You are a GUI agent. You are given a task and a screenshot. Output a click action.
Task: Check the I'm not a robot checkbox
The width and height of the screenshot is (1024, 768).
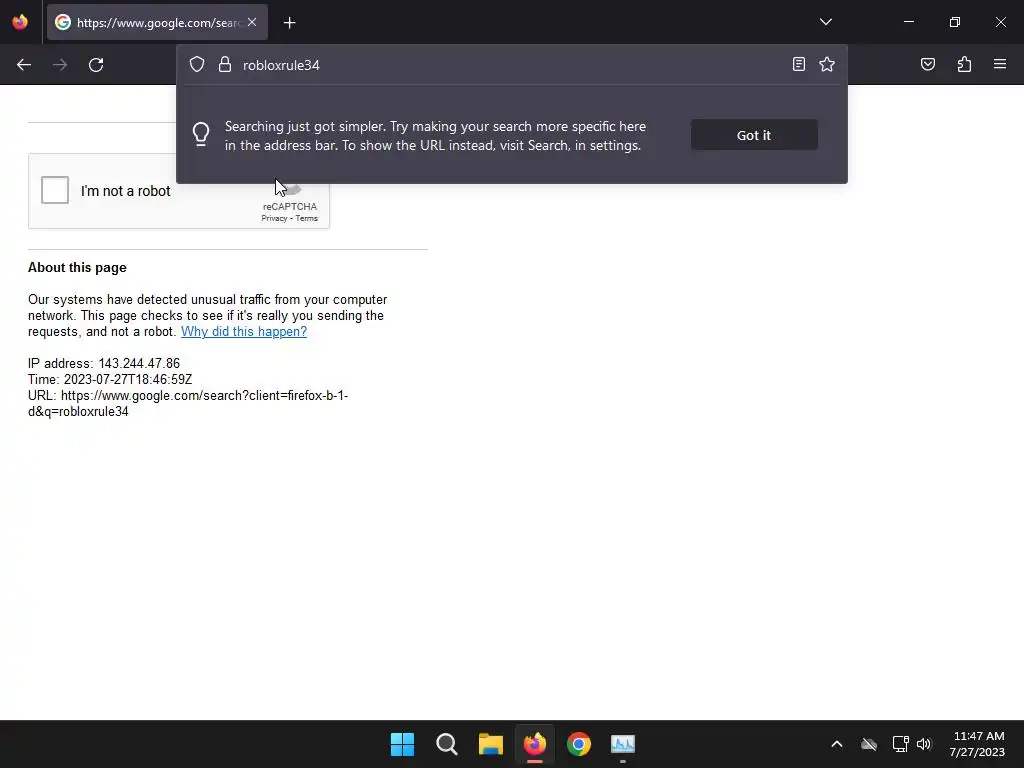[55, 191]
